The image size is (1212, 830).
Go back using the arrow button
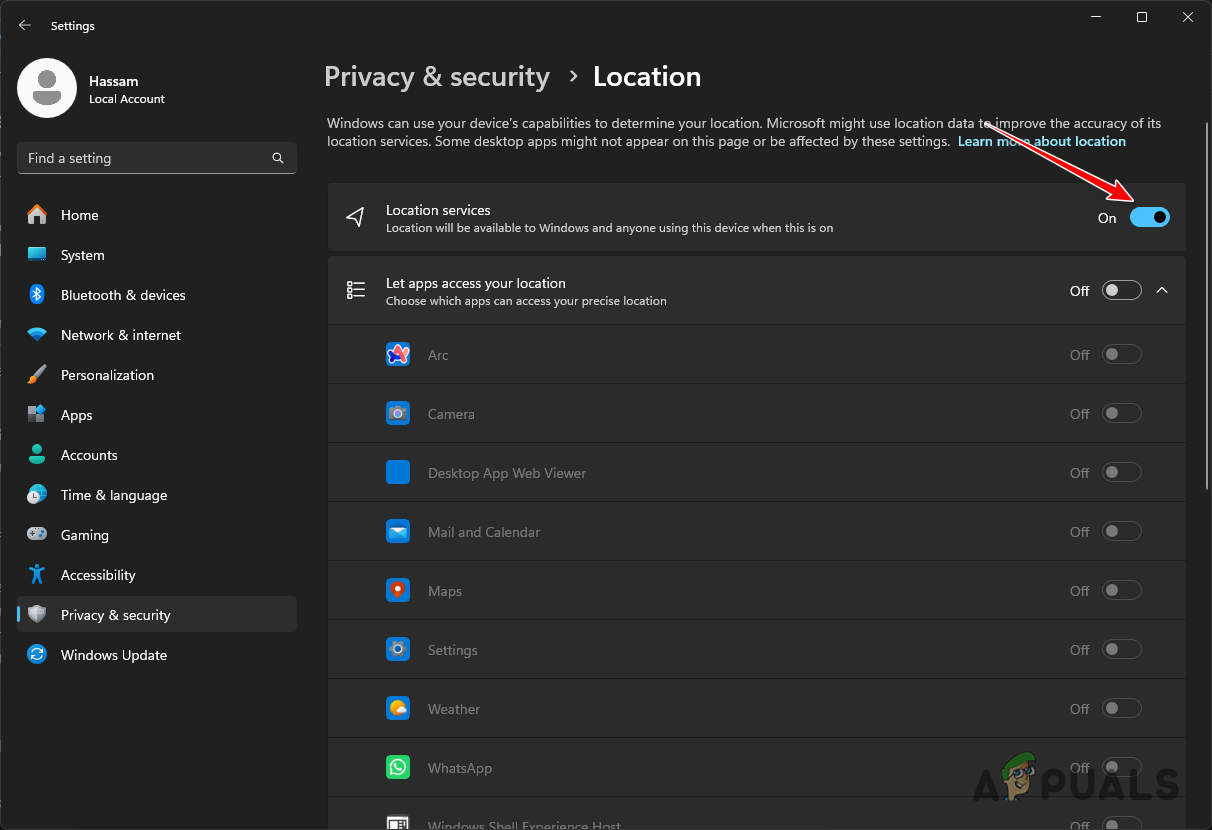(24, 25)
